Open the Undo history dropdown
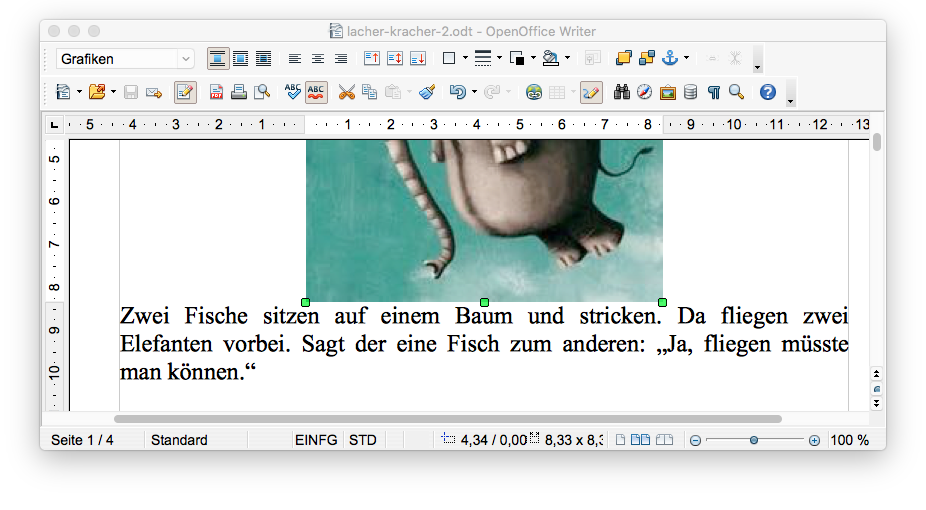This screenshot has height=510, width=926. [x=474, y=92]
